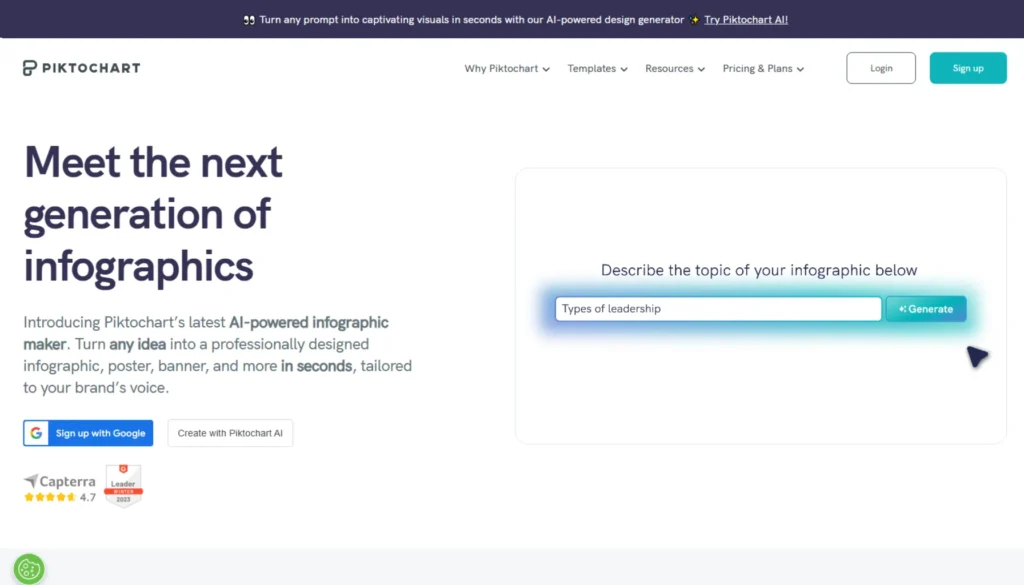This screenshot has width=1024, height=585.
Task: Expand the Why Piktochart chevron
Action: (x=546, y=69)
